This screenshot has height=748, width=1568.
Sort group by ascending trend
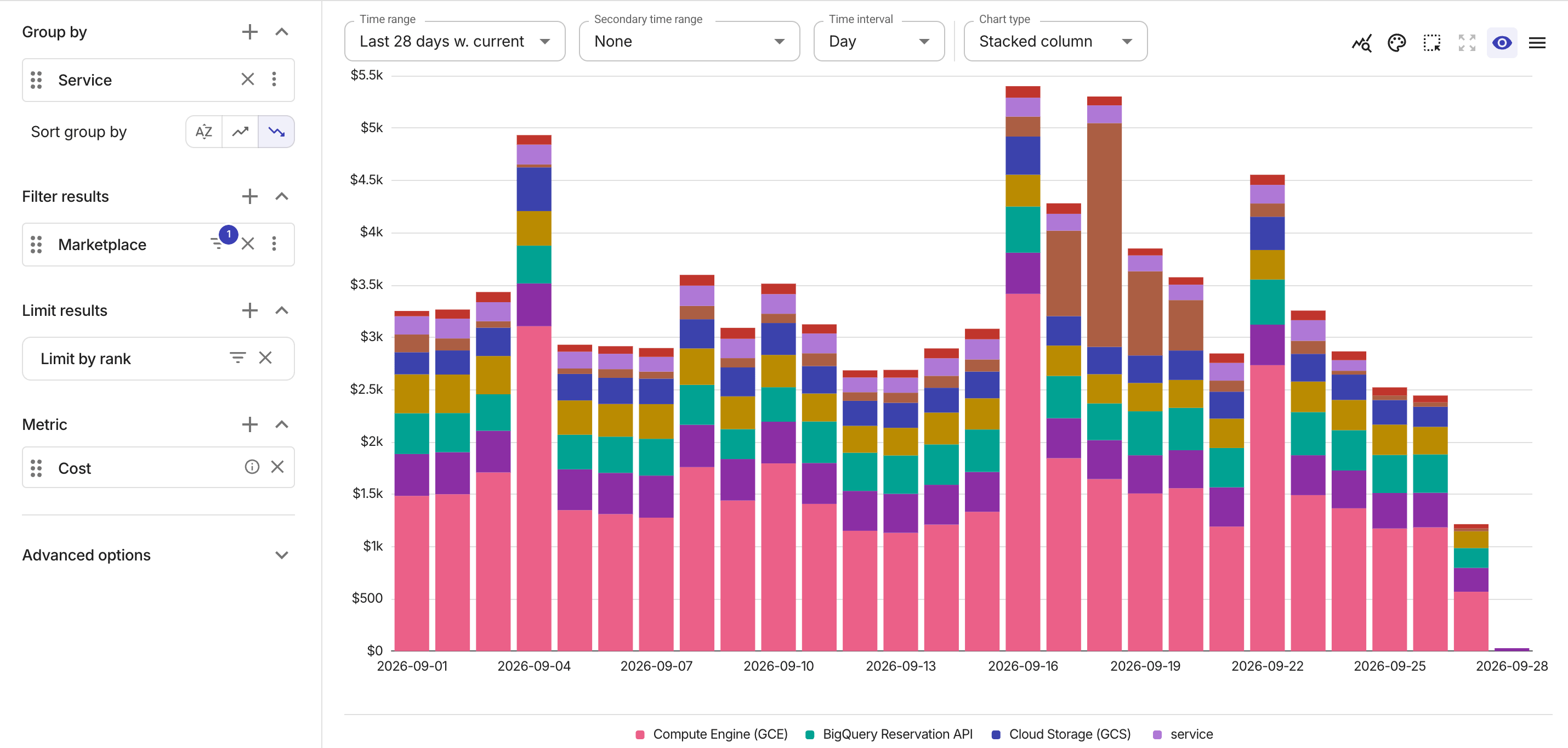pyautogui.click(x=241, y=132)
